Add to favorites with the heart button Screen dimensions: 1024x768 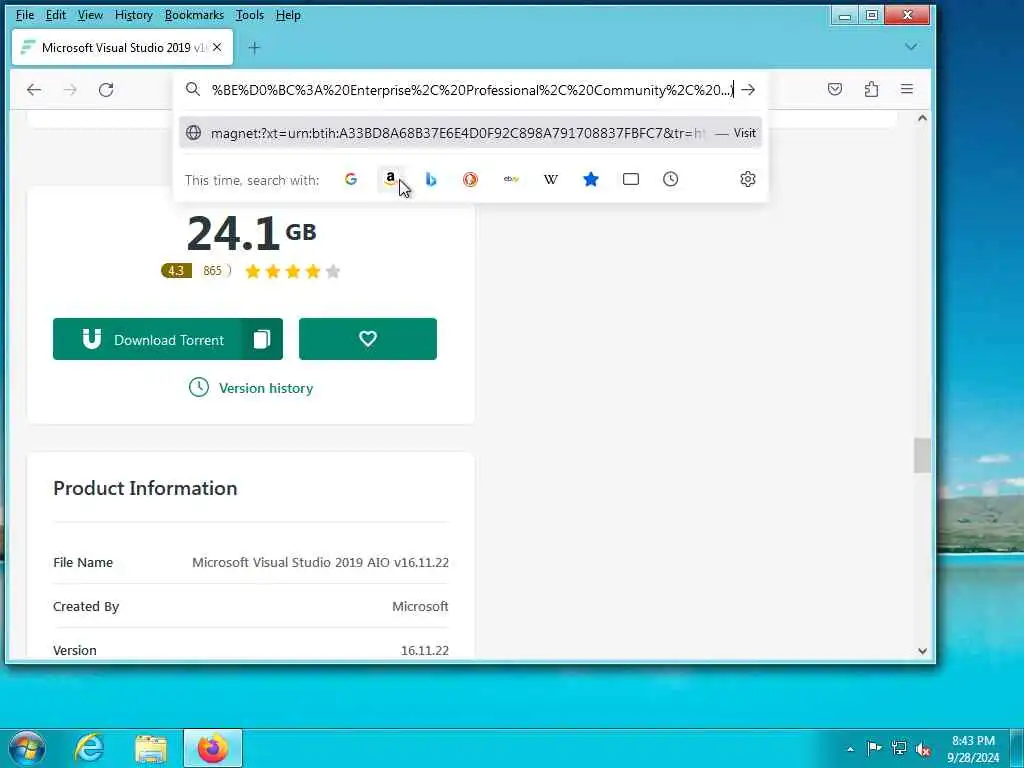coord(368,339)
